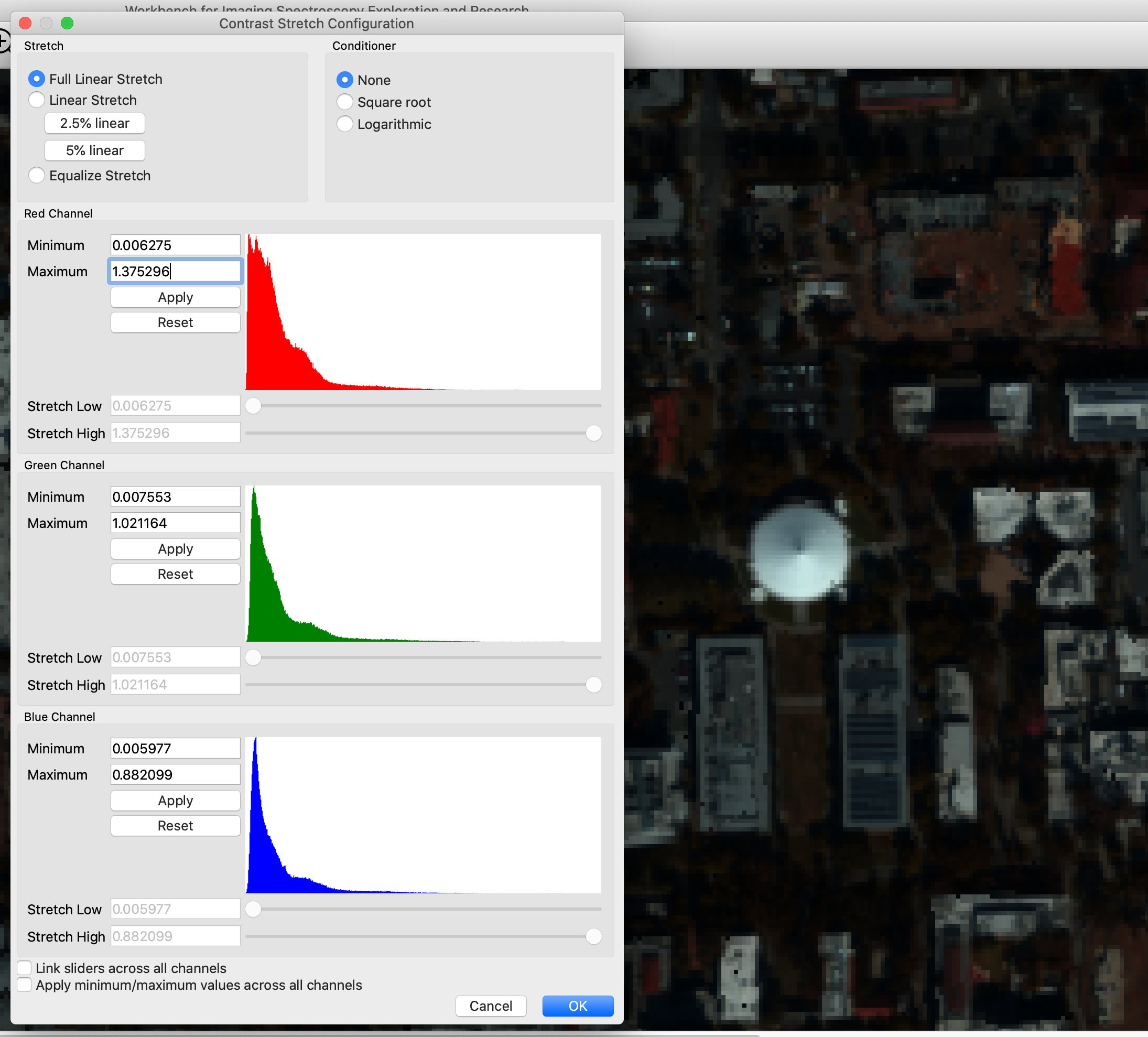Image resolution: width=1148 pixels, height=1037 pixels.
Task: Select the Linear Stretch radio option
Action: (37, 100)
